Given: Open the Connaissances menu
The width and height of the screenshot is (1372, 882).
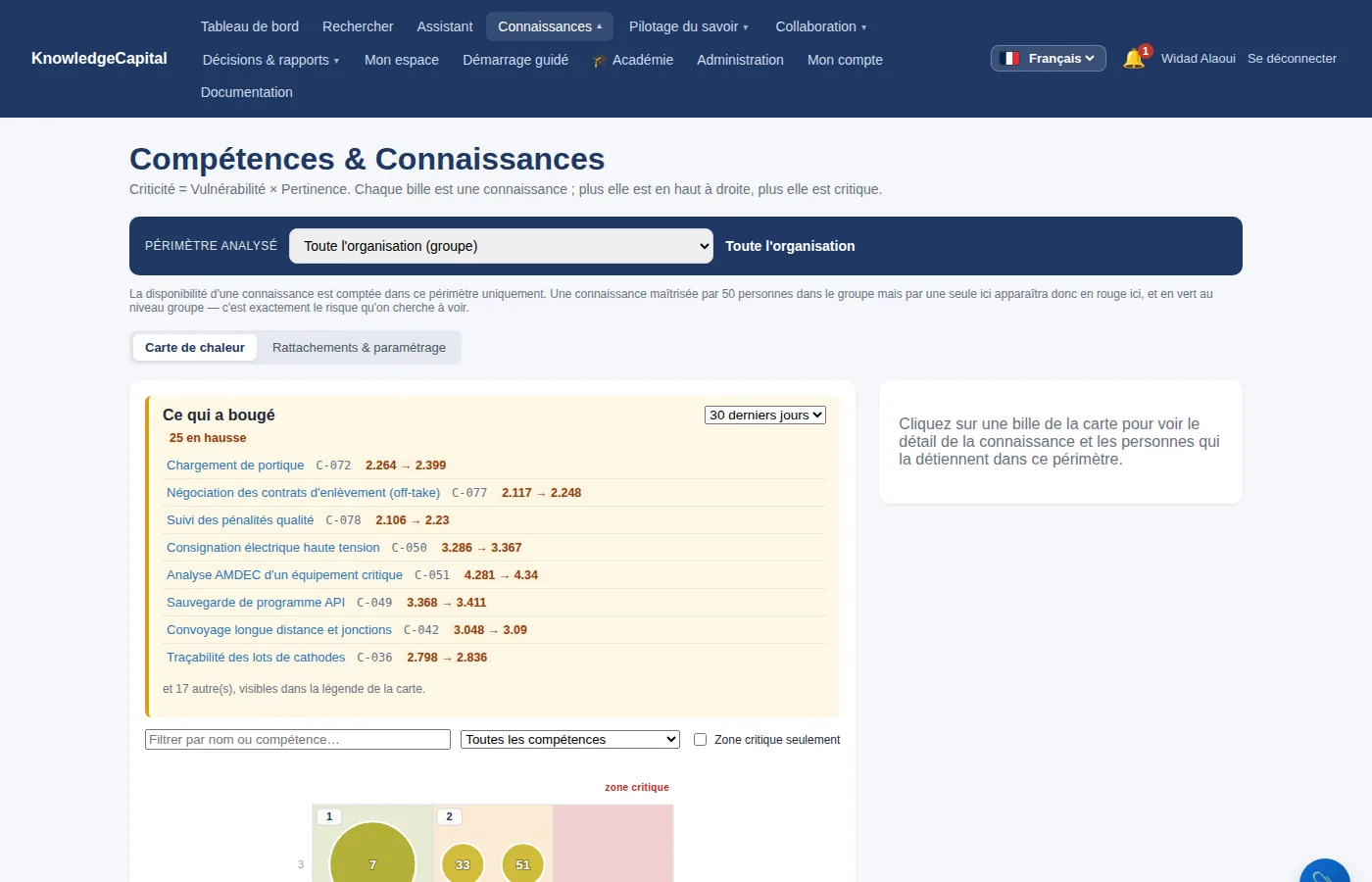Looking at the screenshot, I should point(550,26).
